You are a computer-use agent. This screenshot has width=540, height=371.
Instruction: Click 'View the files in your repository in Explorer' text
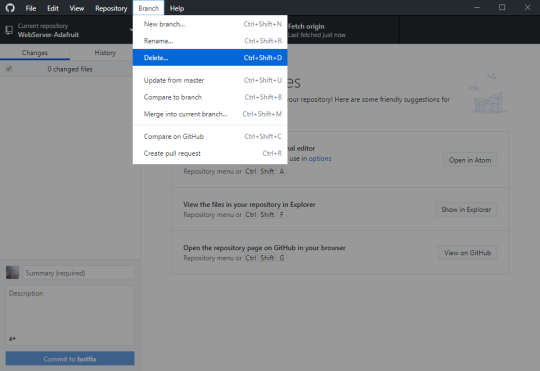(x=249, y=205)
